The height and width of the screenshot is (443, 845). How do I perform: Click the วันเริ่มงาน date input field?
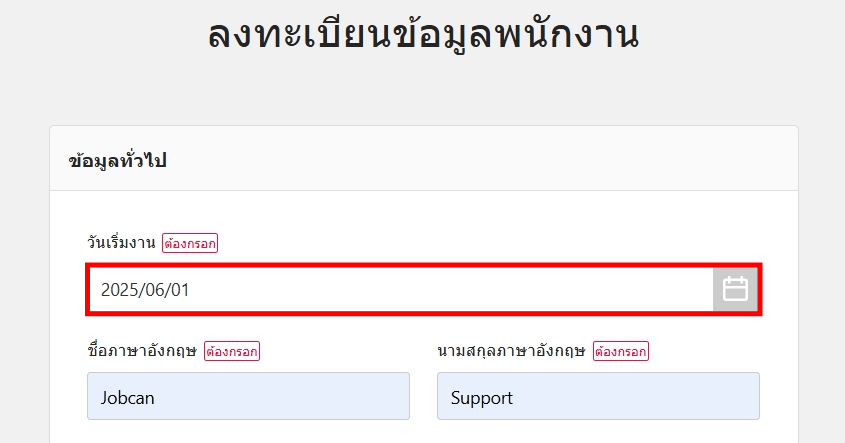point(400,290)
